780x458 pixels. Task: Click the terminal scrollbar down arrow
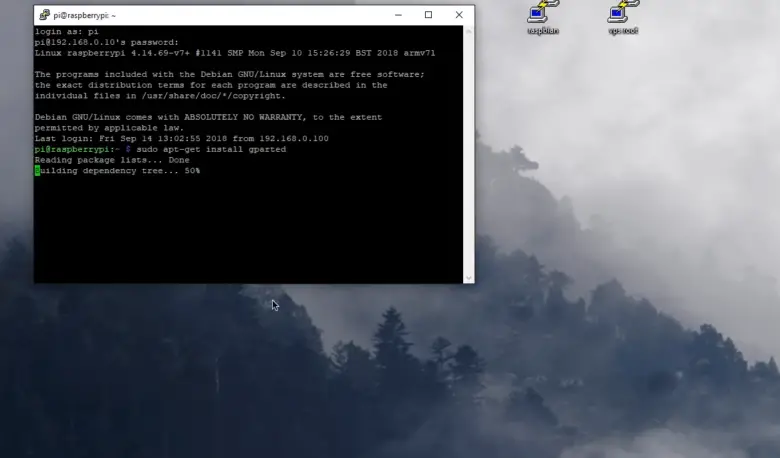(469, 278)
